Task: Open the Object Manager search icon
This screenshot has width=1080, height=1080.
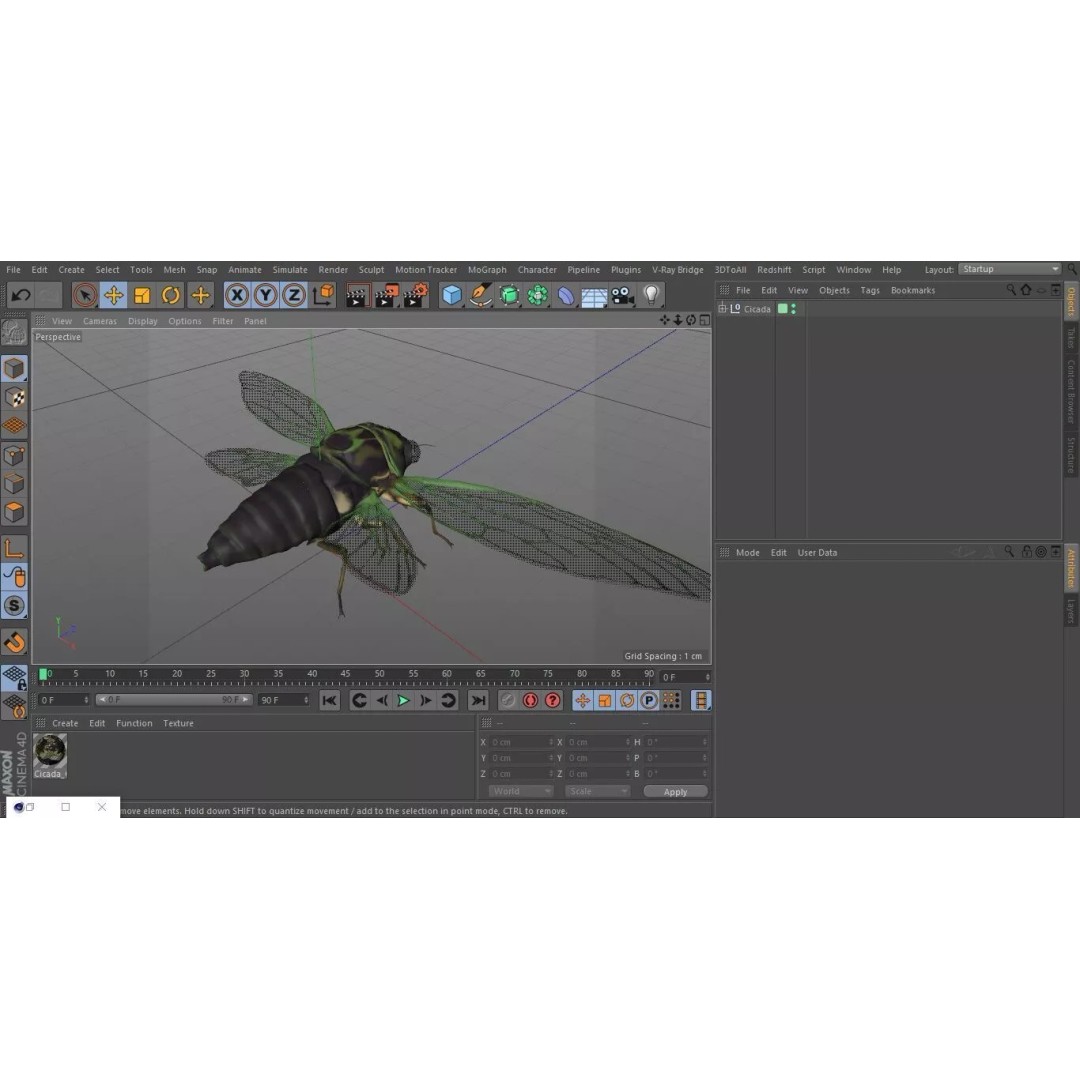Action: point(1010,290)
